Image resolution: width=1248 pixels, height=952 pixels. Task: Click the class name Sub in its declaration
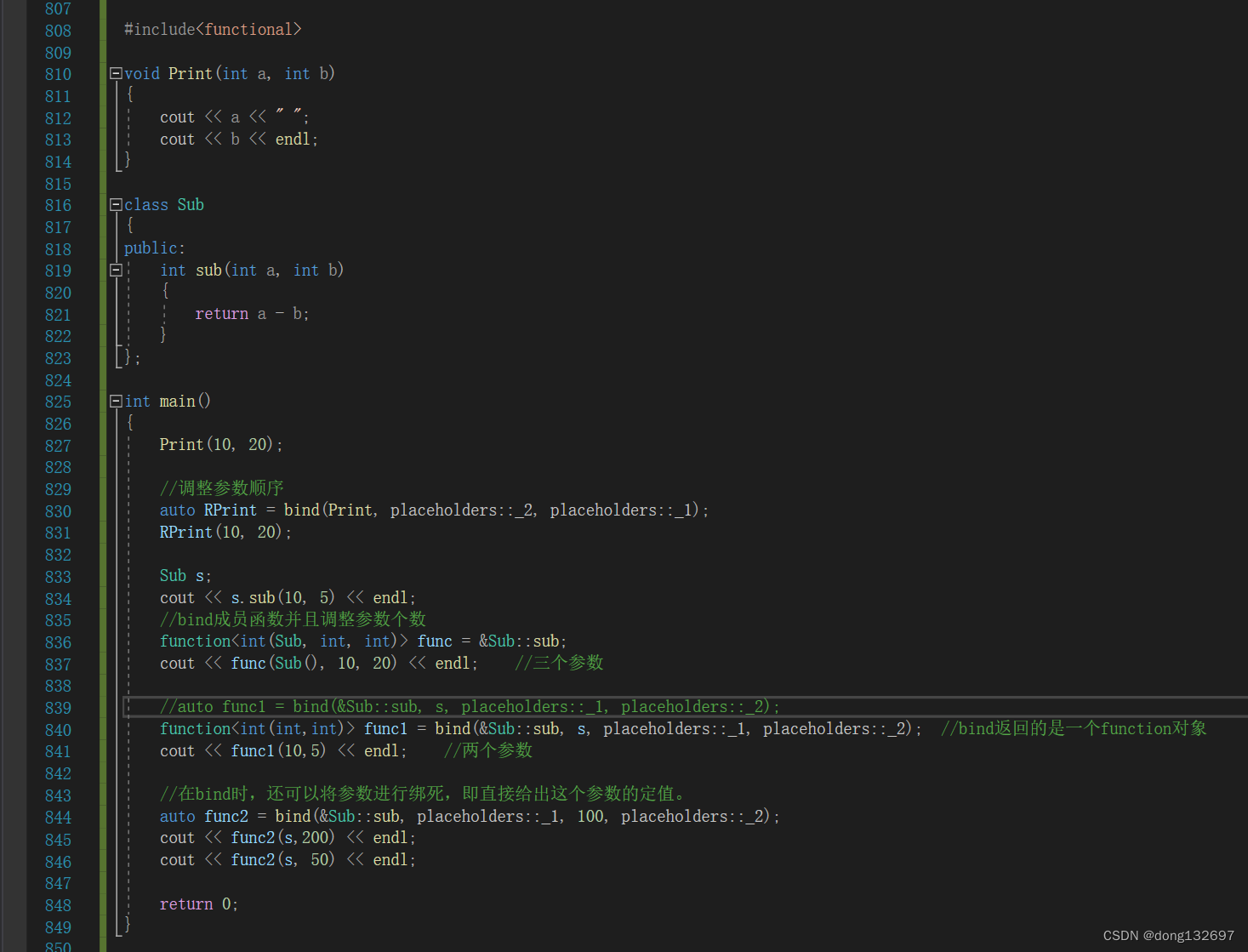click(191, 205)
